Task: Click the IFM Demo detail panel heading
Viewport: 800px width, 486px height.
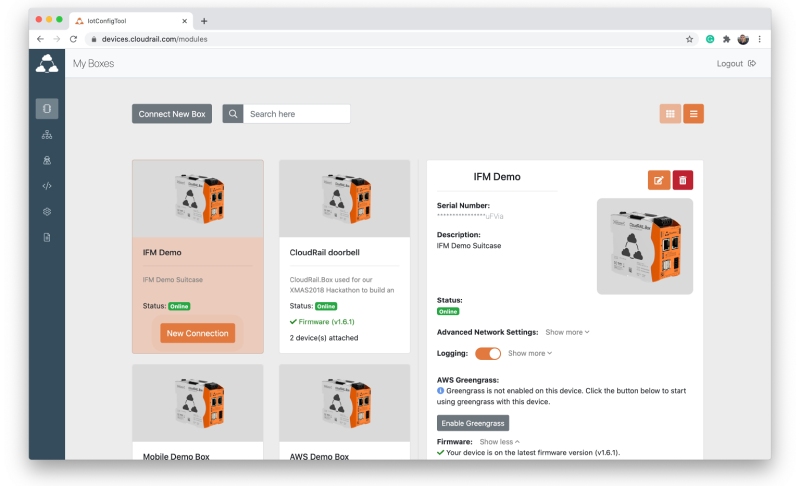Action: pos(497,177)
